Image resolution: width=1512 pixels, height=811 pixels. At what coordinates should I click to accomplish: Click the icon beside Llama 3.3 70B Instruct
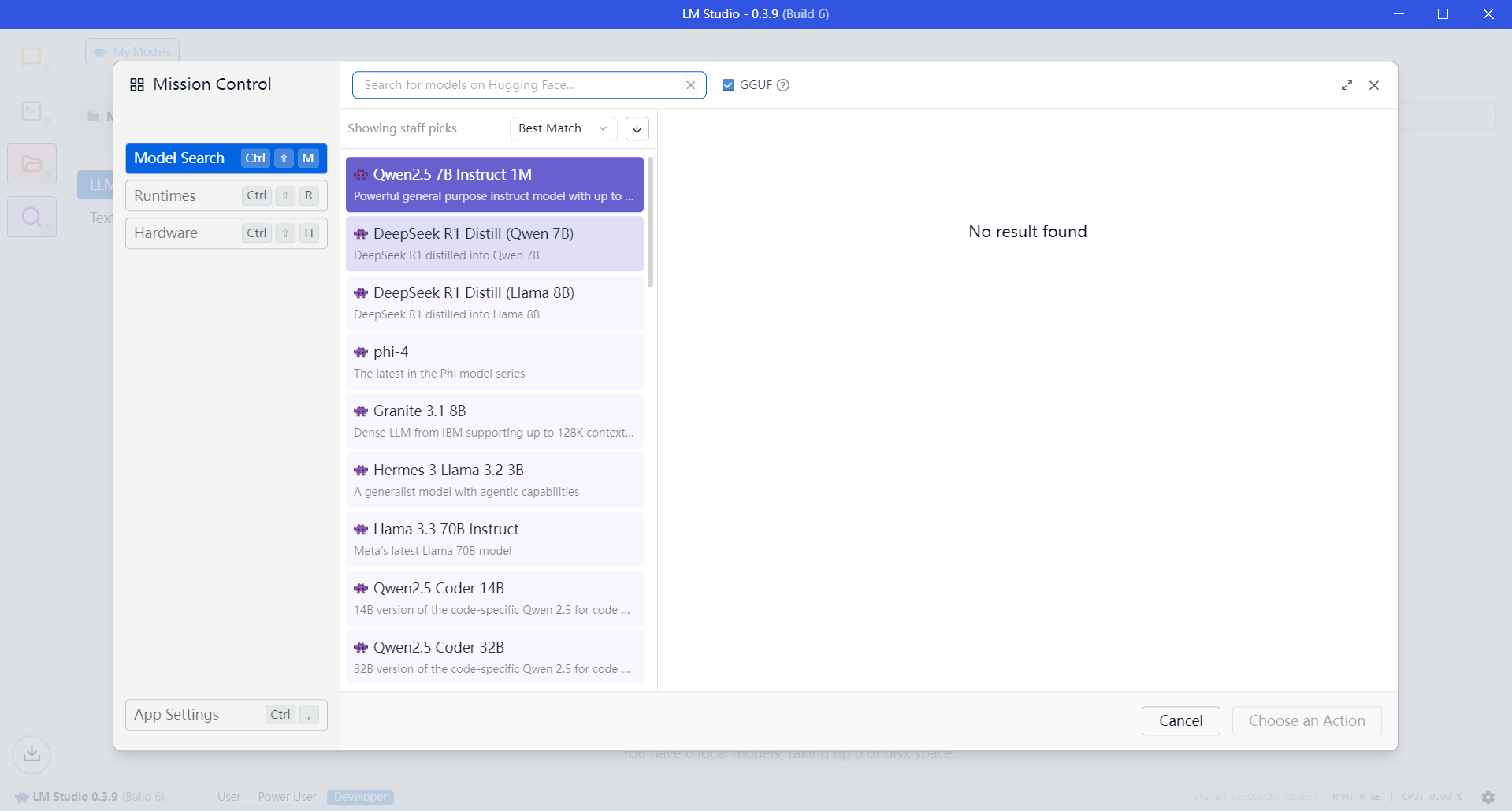(x=361, y=530)
